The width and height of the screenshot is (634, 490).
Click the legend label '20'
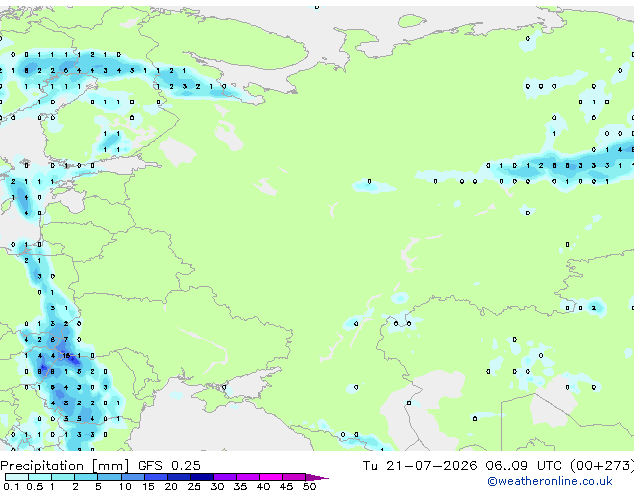171,486
